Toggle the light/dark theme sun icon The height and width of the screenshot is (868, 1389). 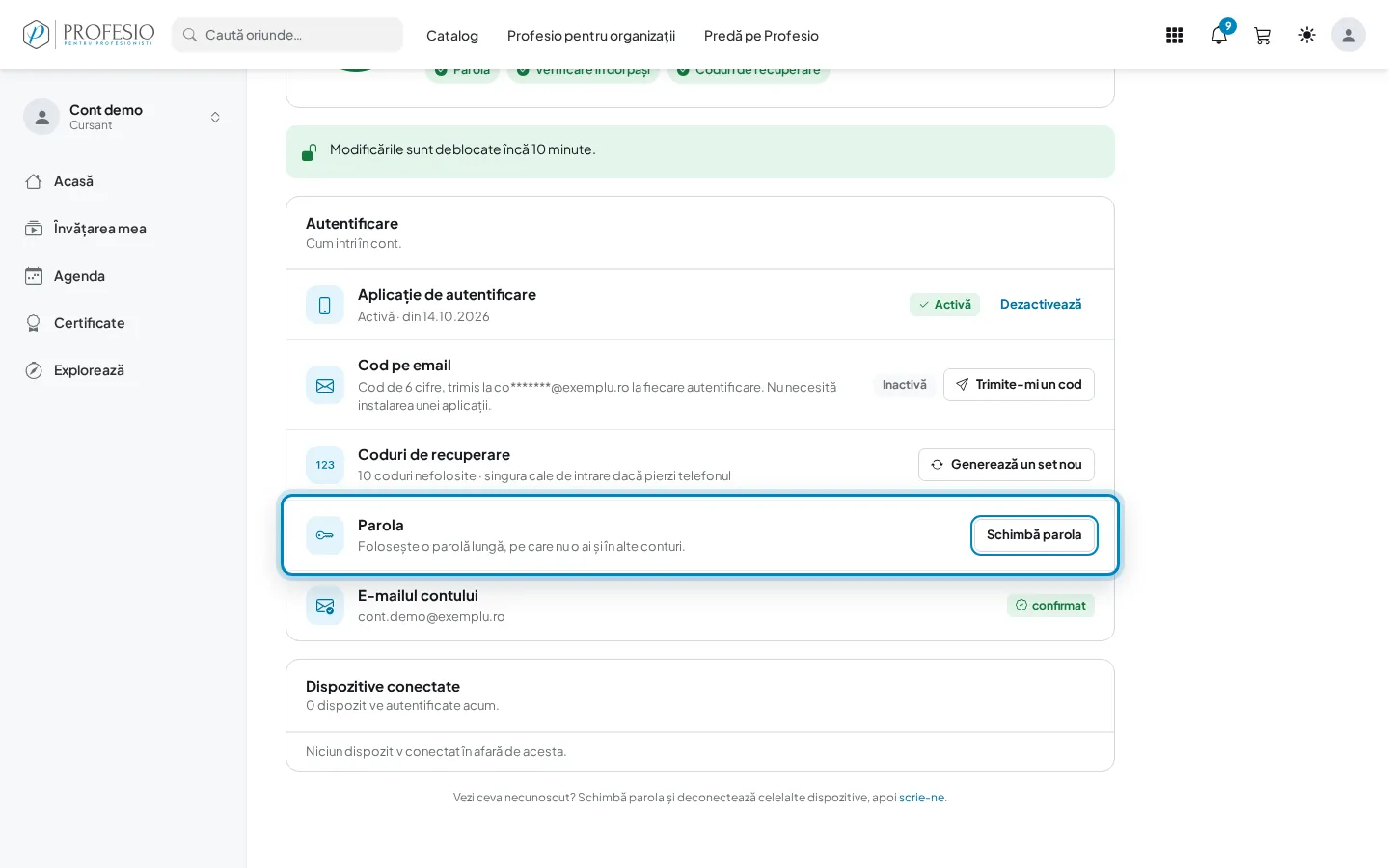pos(1307,35)
